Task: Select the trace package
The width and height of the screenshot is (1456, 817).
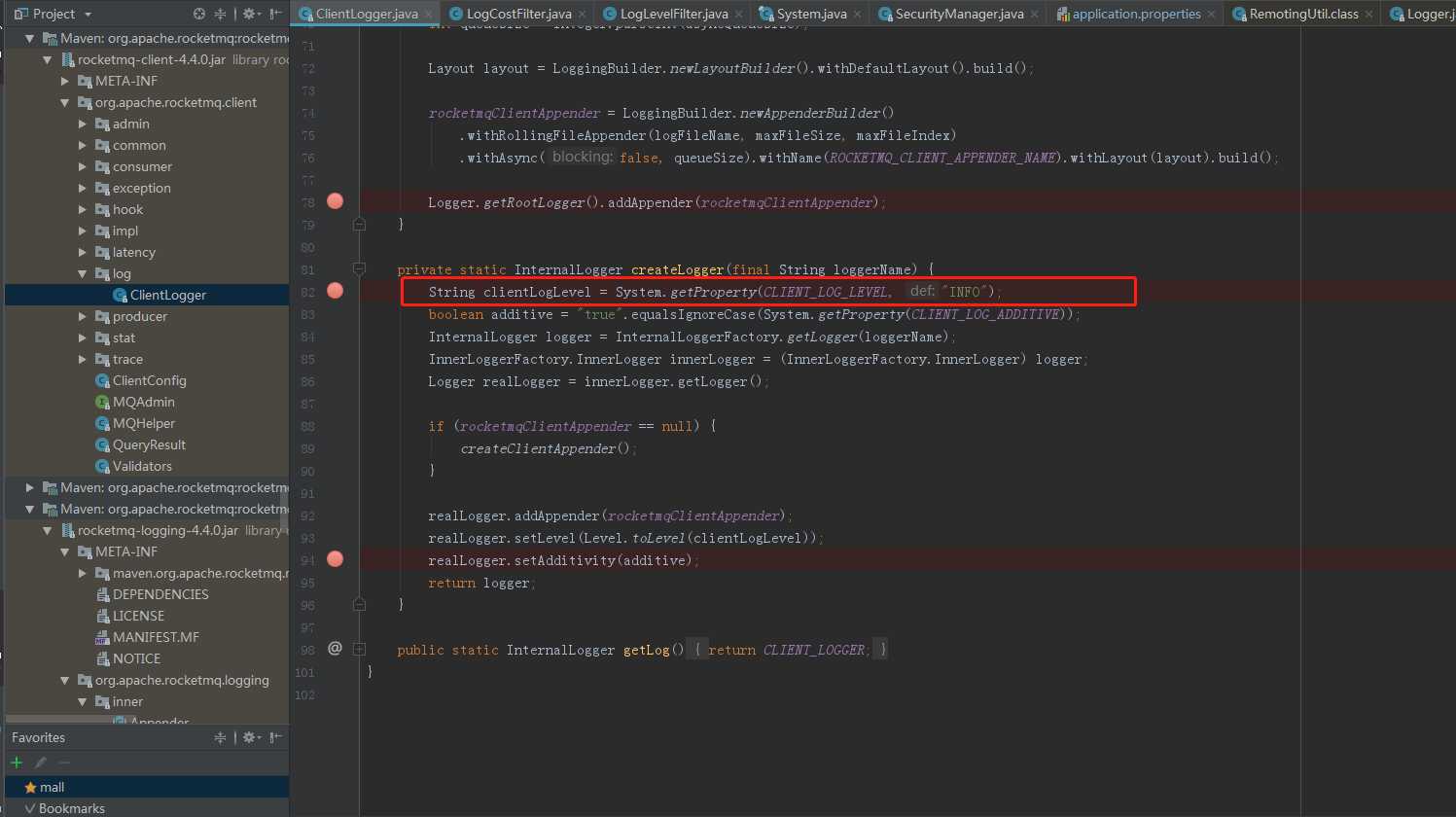Action: (127, 359)
